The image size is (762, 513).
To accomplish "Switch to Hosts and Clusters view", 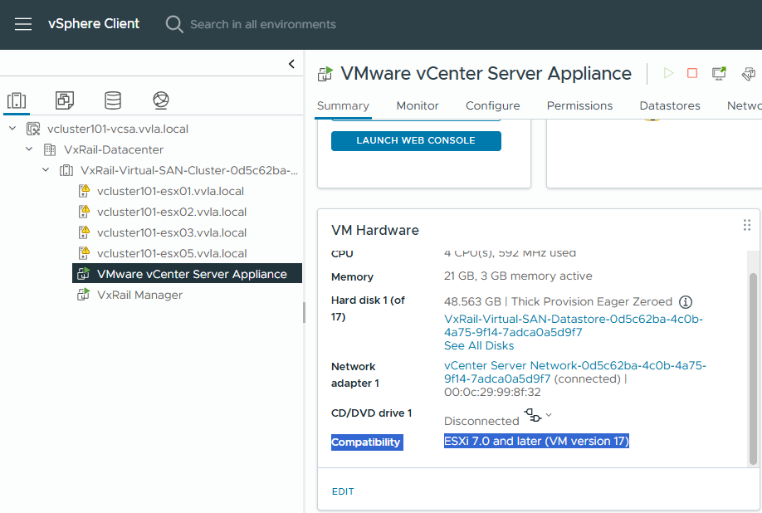I will (17, 101).
